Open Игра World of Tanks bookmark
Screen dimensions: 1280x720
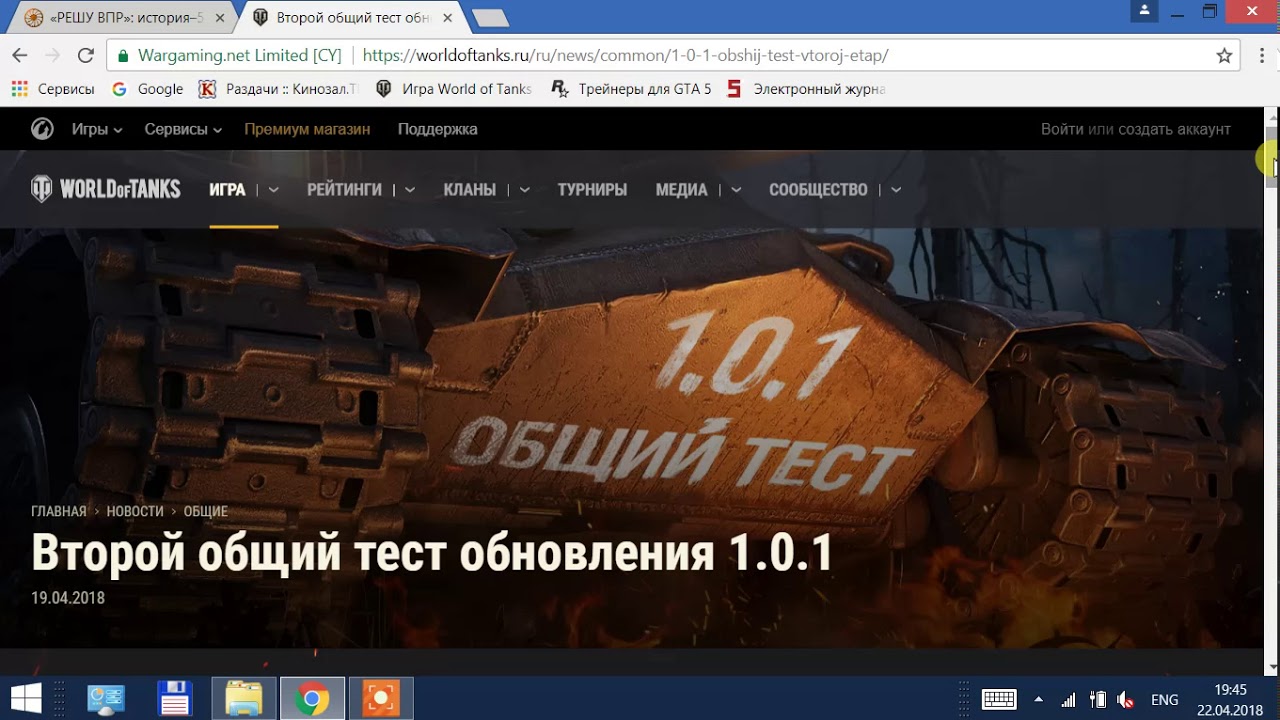[x=453, y=89]
